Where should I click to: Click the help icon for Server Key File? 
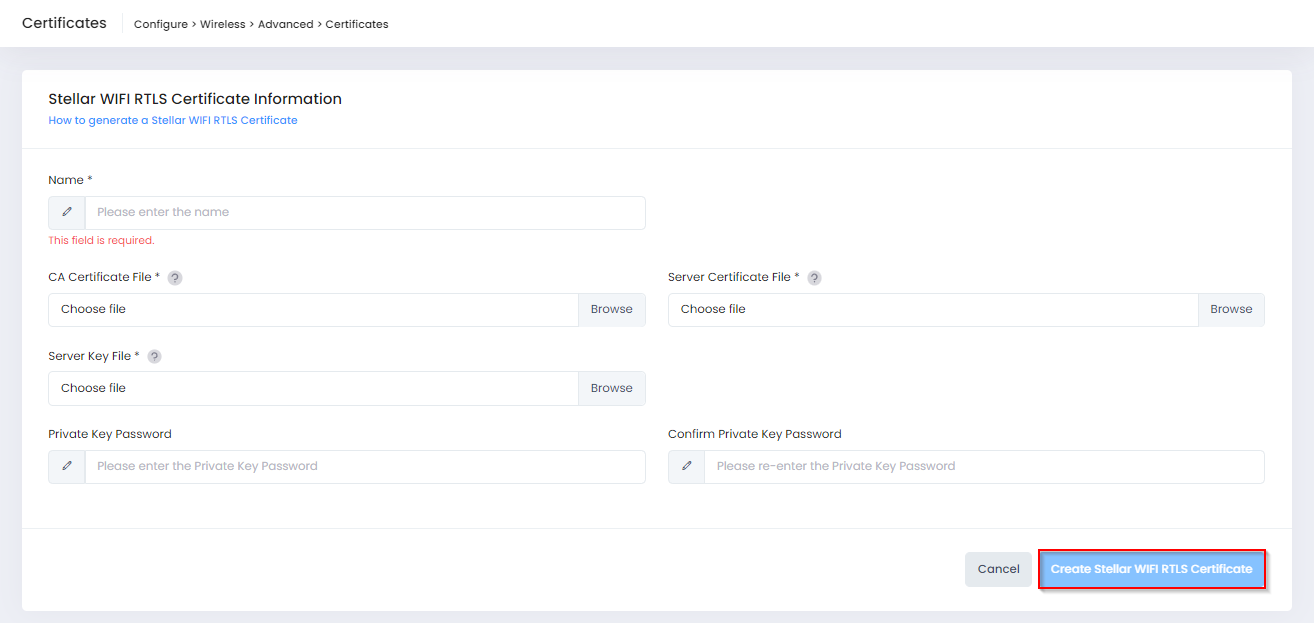click(154, 357)
